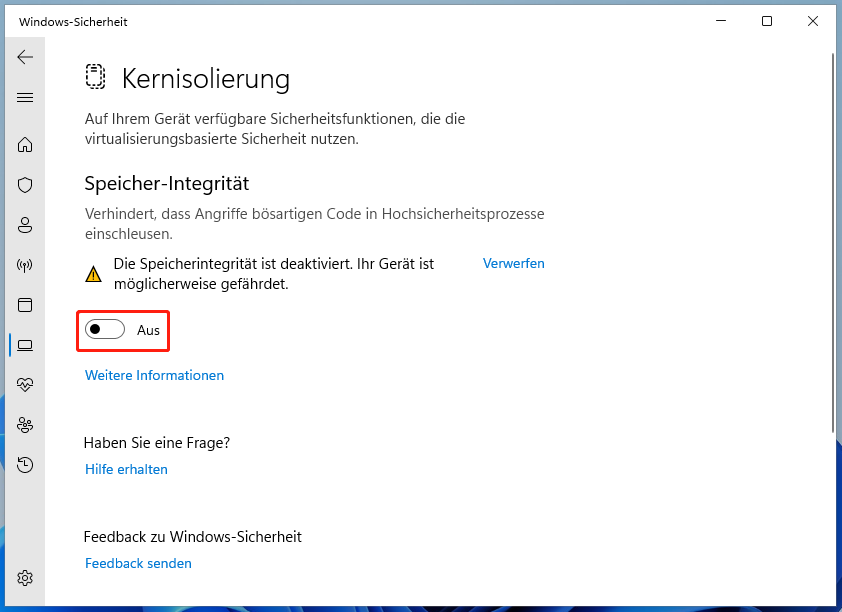Close the Windows-Sicherheit window
Viewport: 842px width, 612px height.
pyautogui.click(x=813, y=21)
